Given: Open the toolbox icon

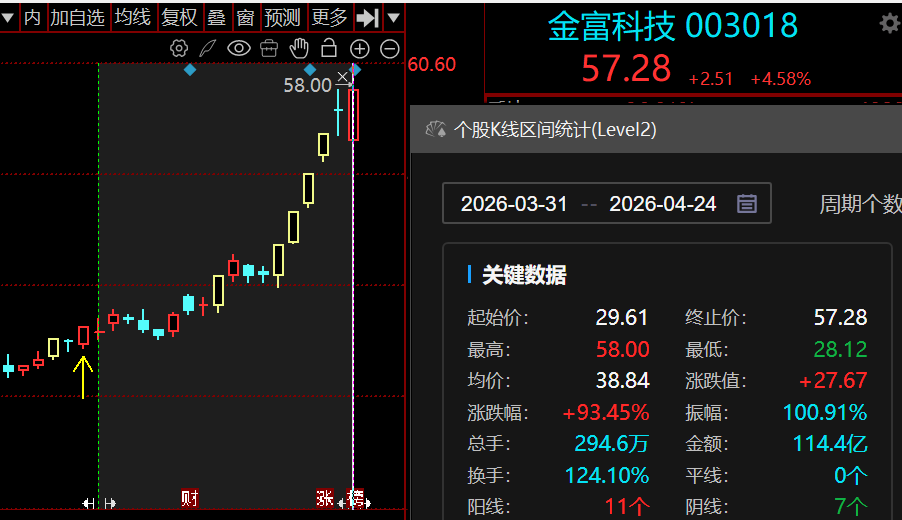Looking at the screenshot, I should point(269,48).
